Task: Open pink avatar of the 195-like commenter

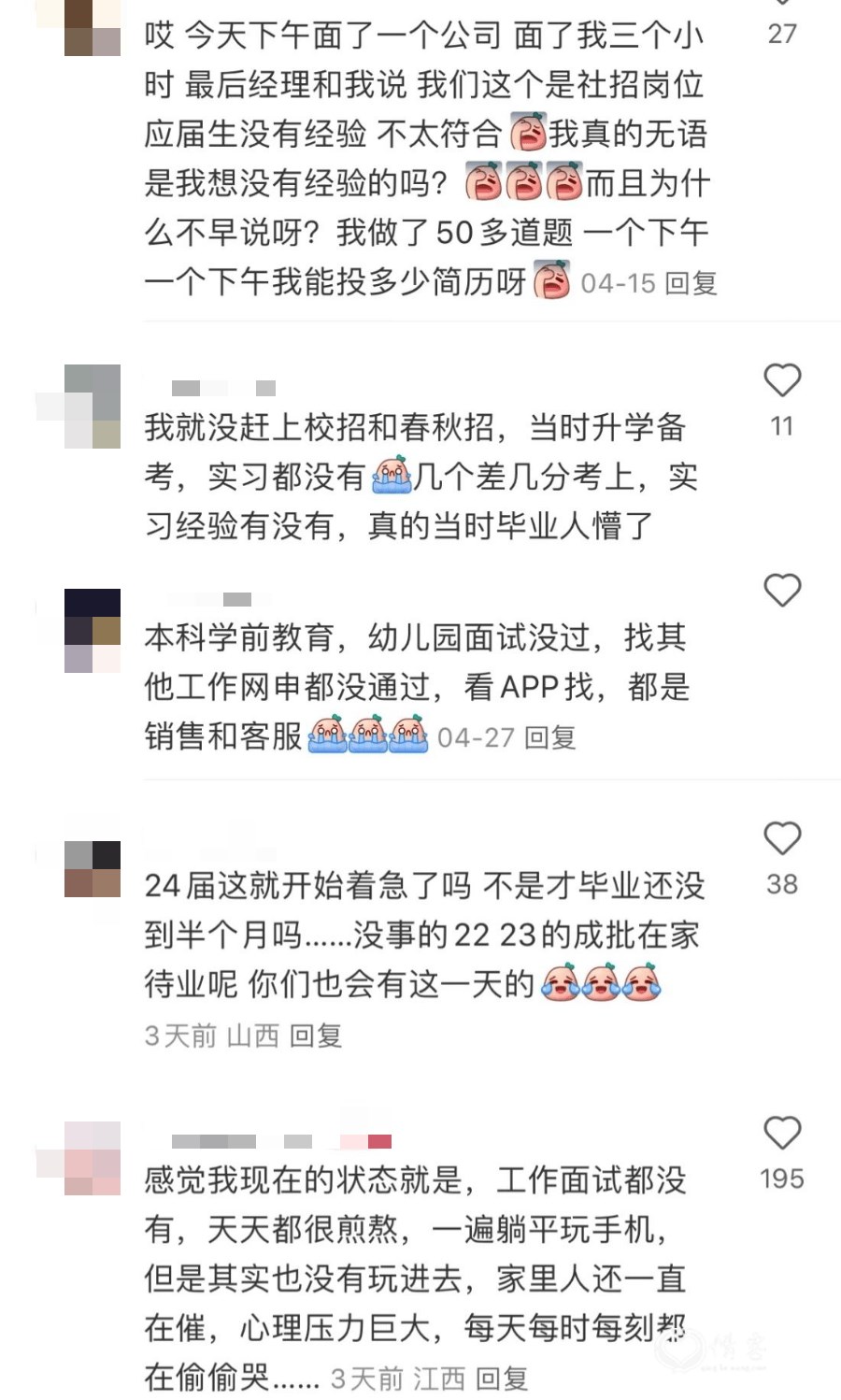Action: pyautogui.click(x=93, y=1158)
